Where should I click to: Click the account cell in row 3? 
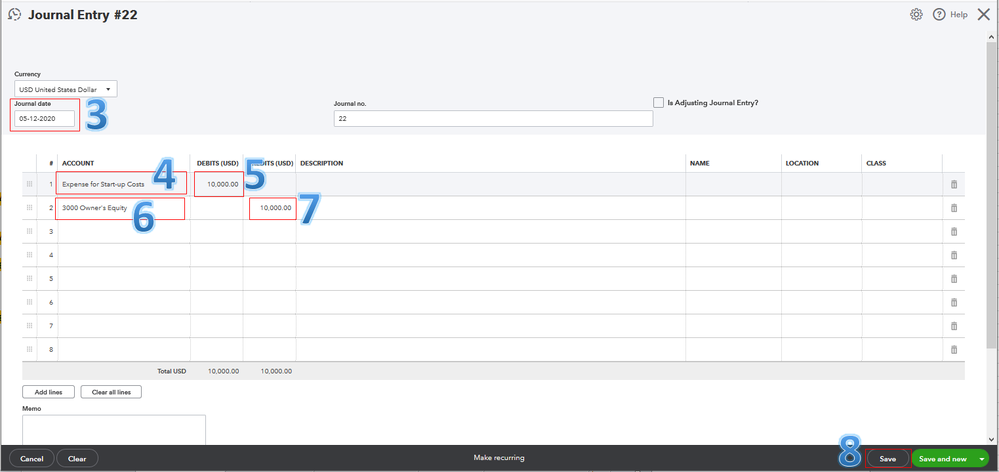(124, 231)
